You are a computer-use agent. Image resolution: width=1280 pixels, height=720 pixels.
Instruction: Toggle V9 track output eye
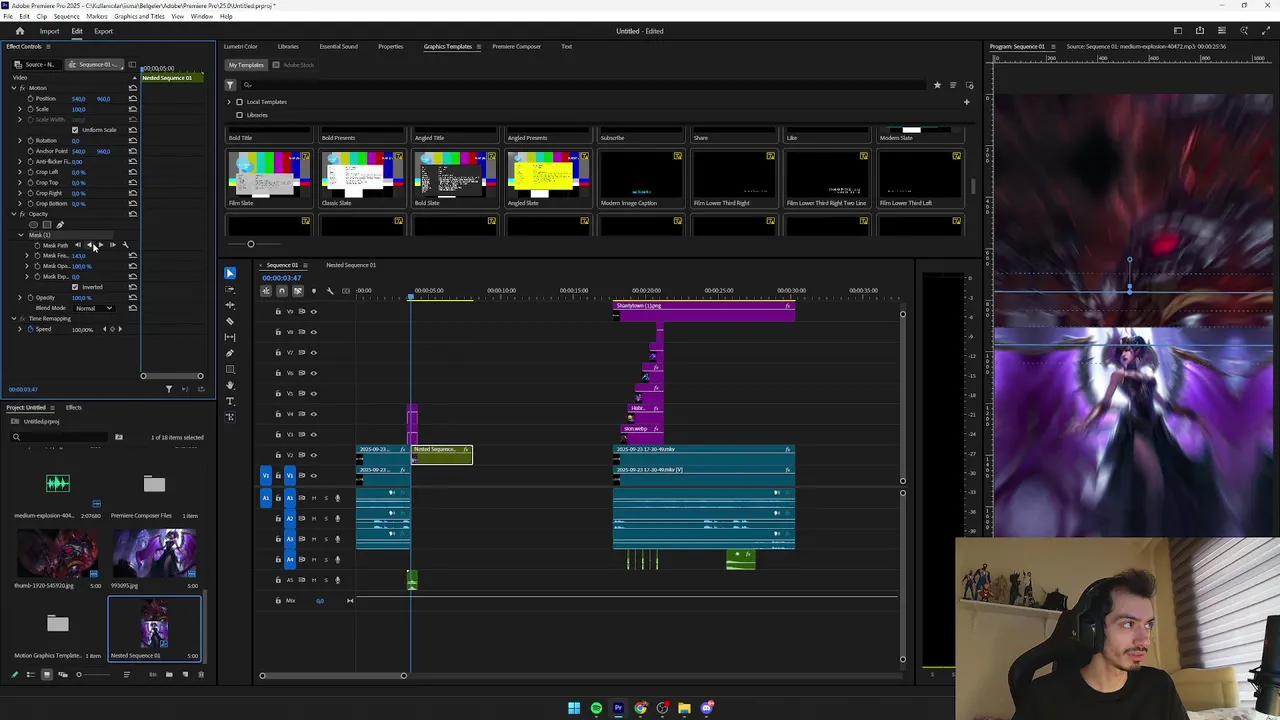point(313,311)
